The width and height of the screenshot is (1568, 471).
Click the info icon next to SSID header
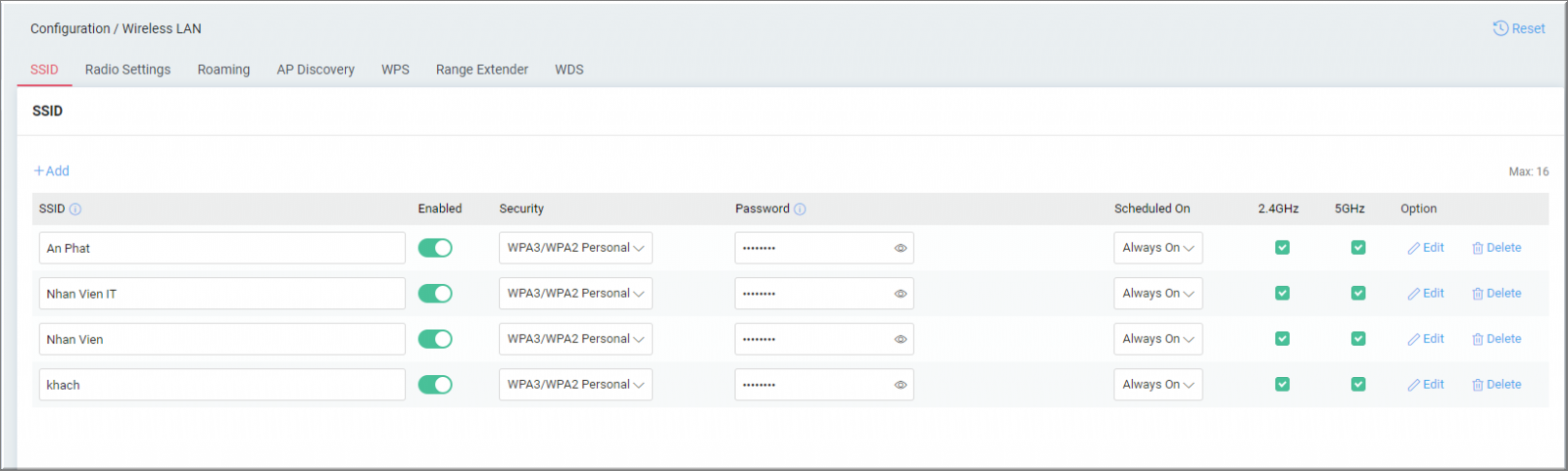point(75,209)
